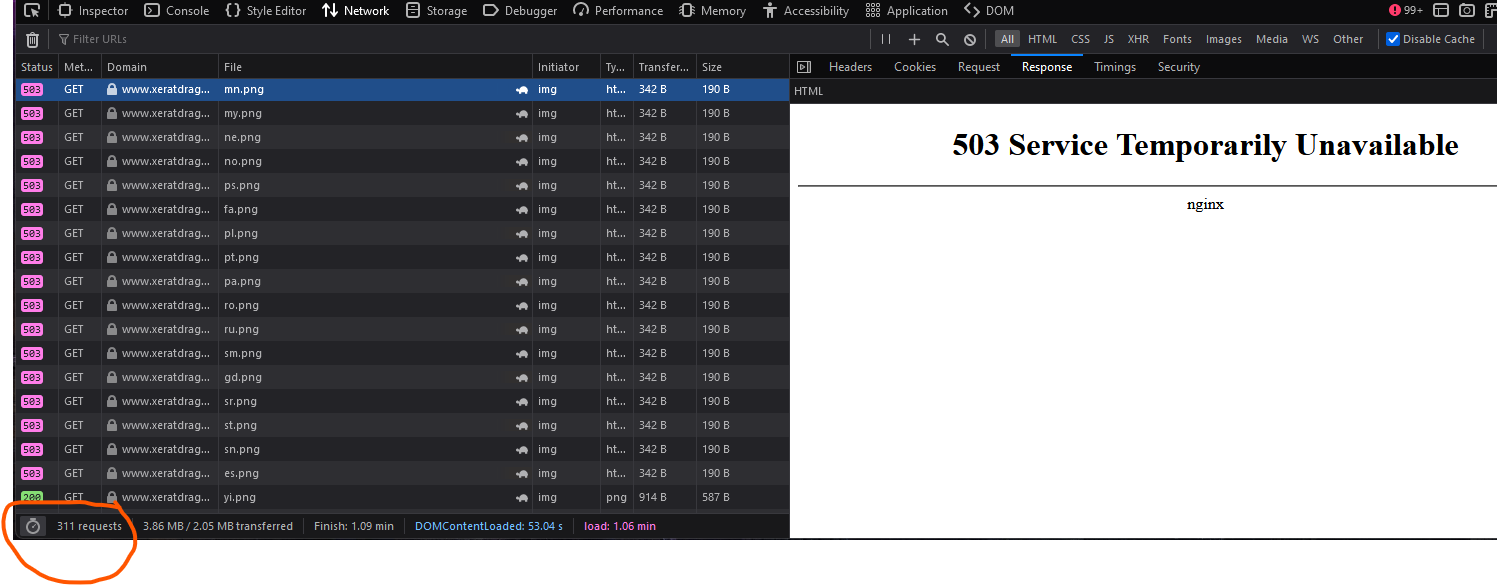Show the request Cookies tab

coord(915,67)
